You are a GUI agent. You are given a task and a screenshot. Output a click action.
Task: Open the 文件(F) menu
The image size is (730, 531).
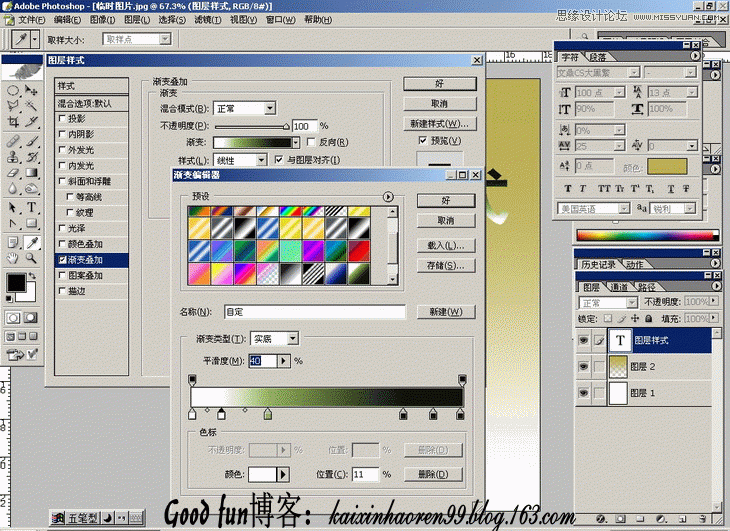pyautogui.click(x=31, y=20)
